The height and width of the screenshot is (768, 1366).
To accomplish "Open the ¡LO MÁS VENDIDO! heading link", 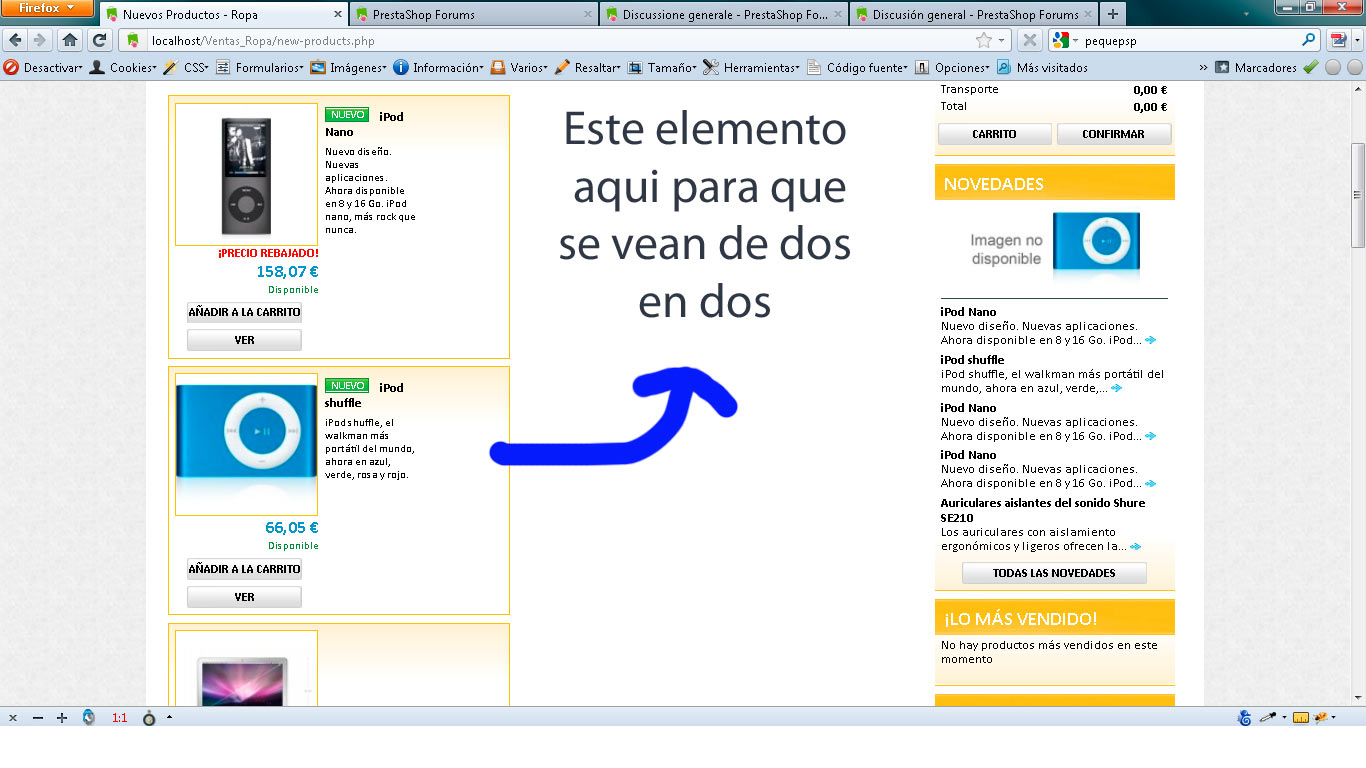I will 1021,619.
